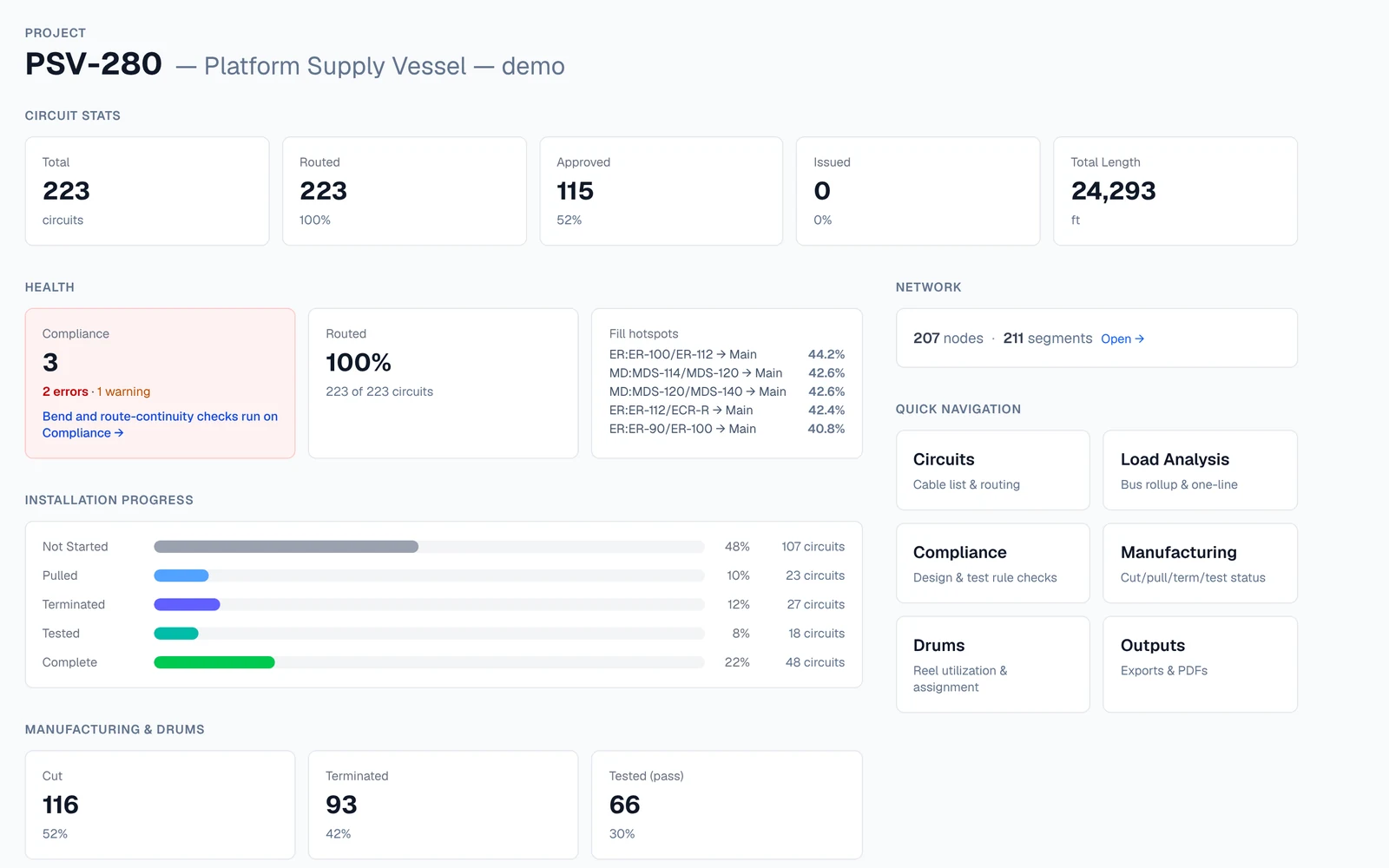Open the Load Analysis navigation card
The width and height of the screenshot is (1389, 868).
(1200, 470)
